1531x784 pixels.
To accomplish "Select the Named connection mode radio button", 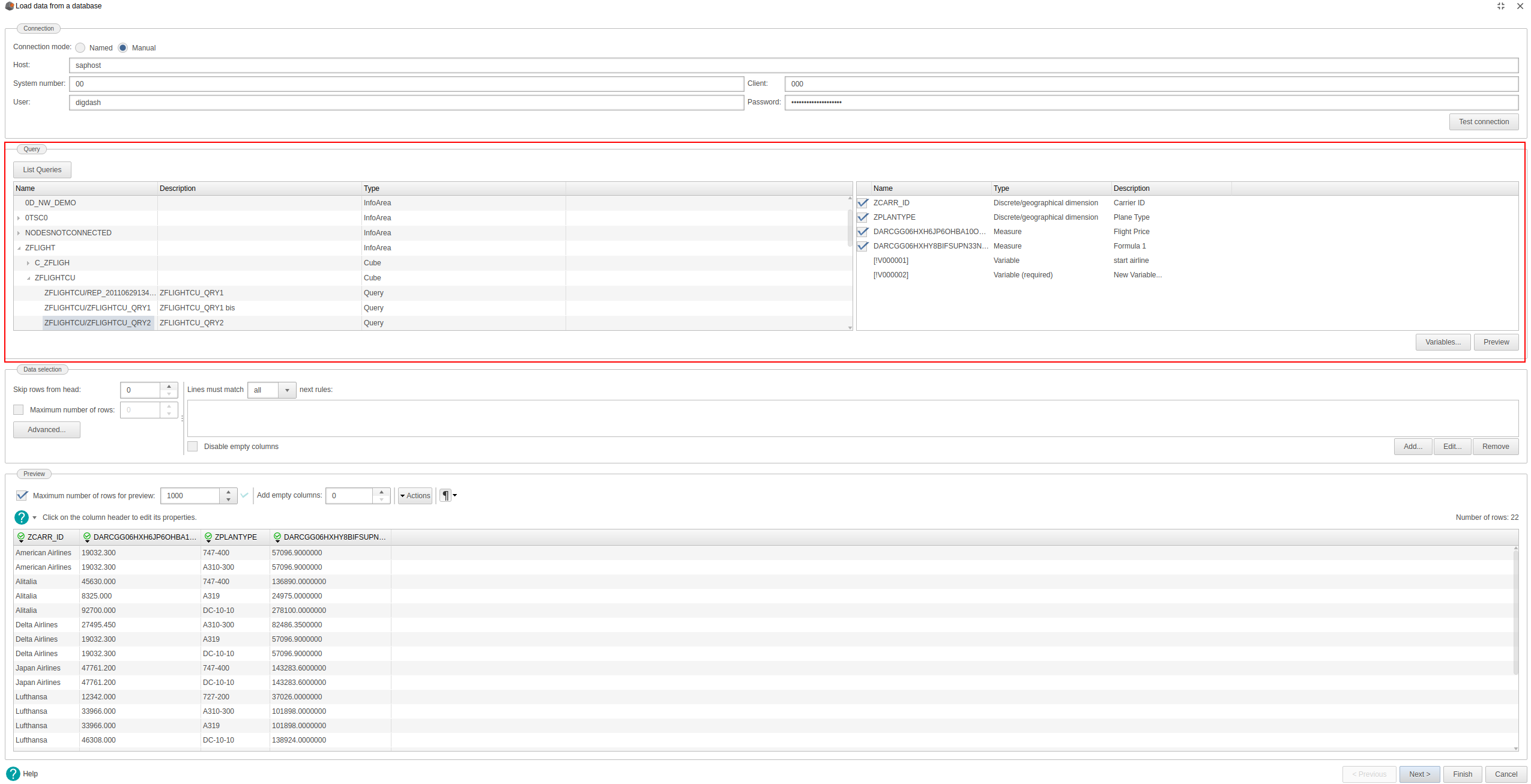I will [80, 47].
